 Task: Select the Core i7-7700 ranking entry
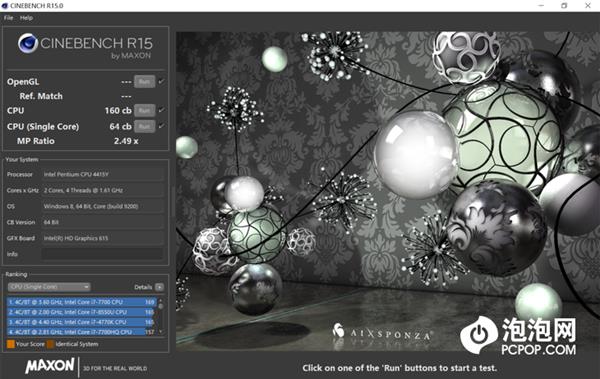coord(82,302)
